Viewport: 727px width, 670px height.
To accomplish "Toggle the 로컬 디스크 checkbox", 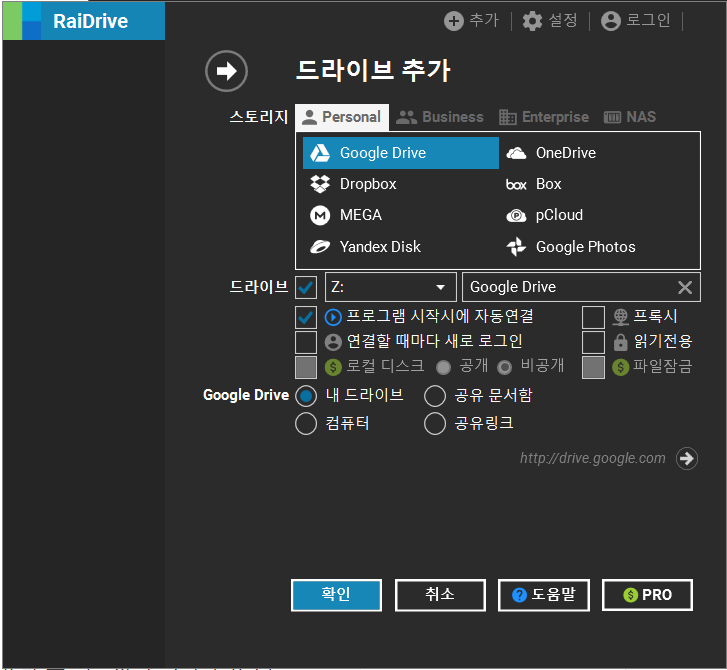I will [306, 367].
